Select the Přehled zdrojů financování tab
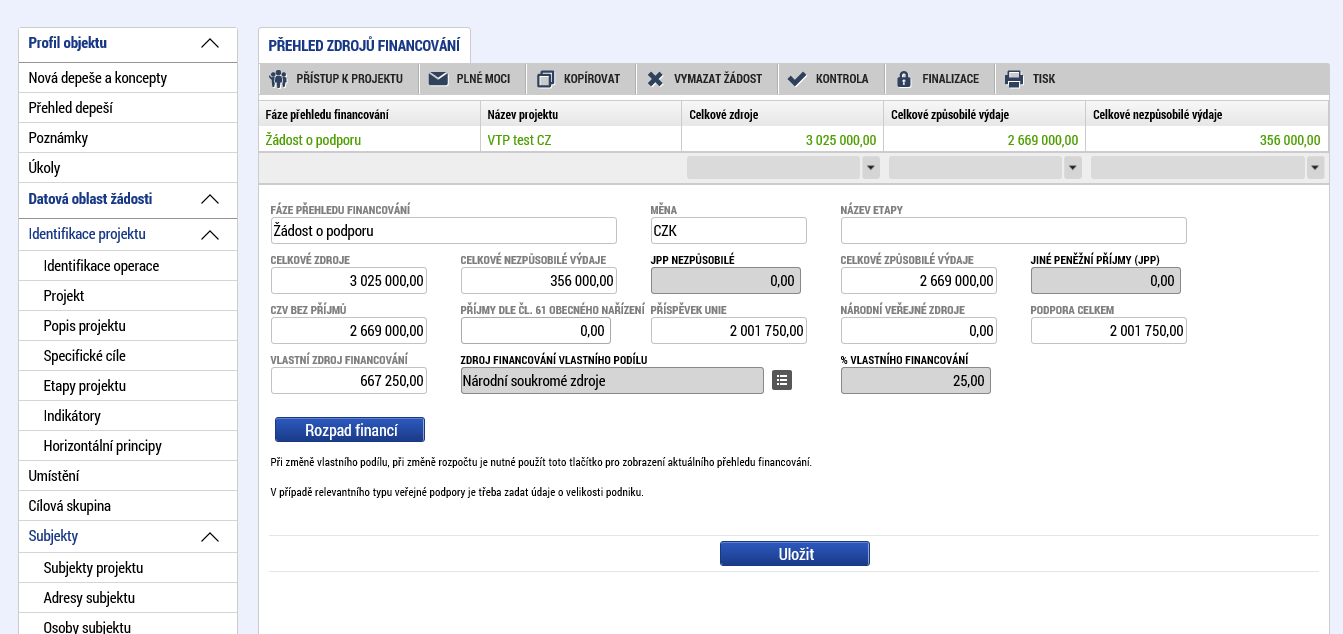Viewport: 1343px width, 634px height. 364,46
